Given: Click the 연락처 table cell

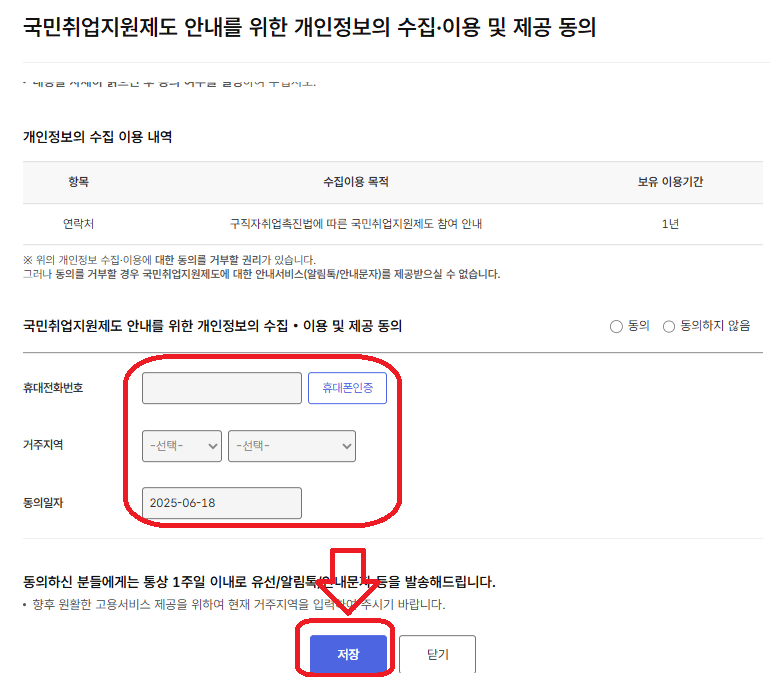Looking at the screenshot, I should click(x=78, y=224).
